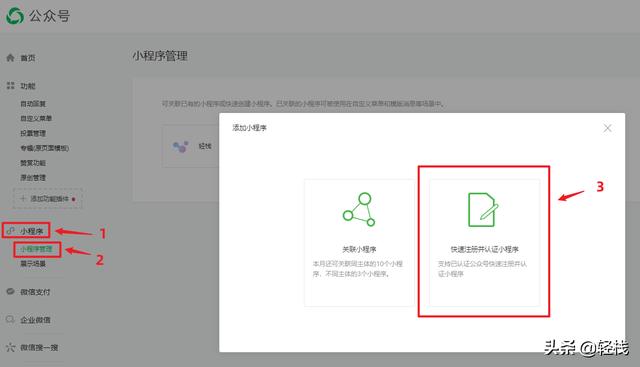Viewport: 640px width, 367px height.
Task: Go to 投票管理 in the sidebar
Action: (x=33, y=133)
